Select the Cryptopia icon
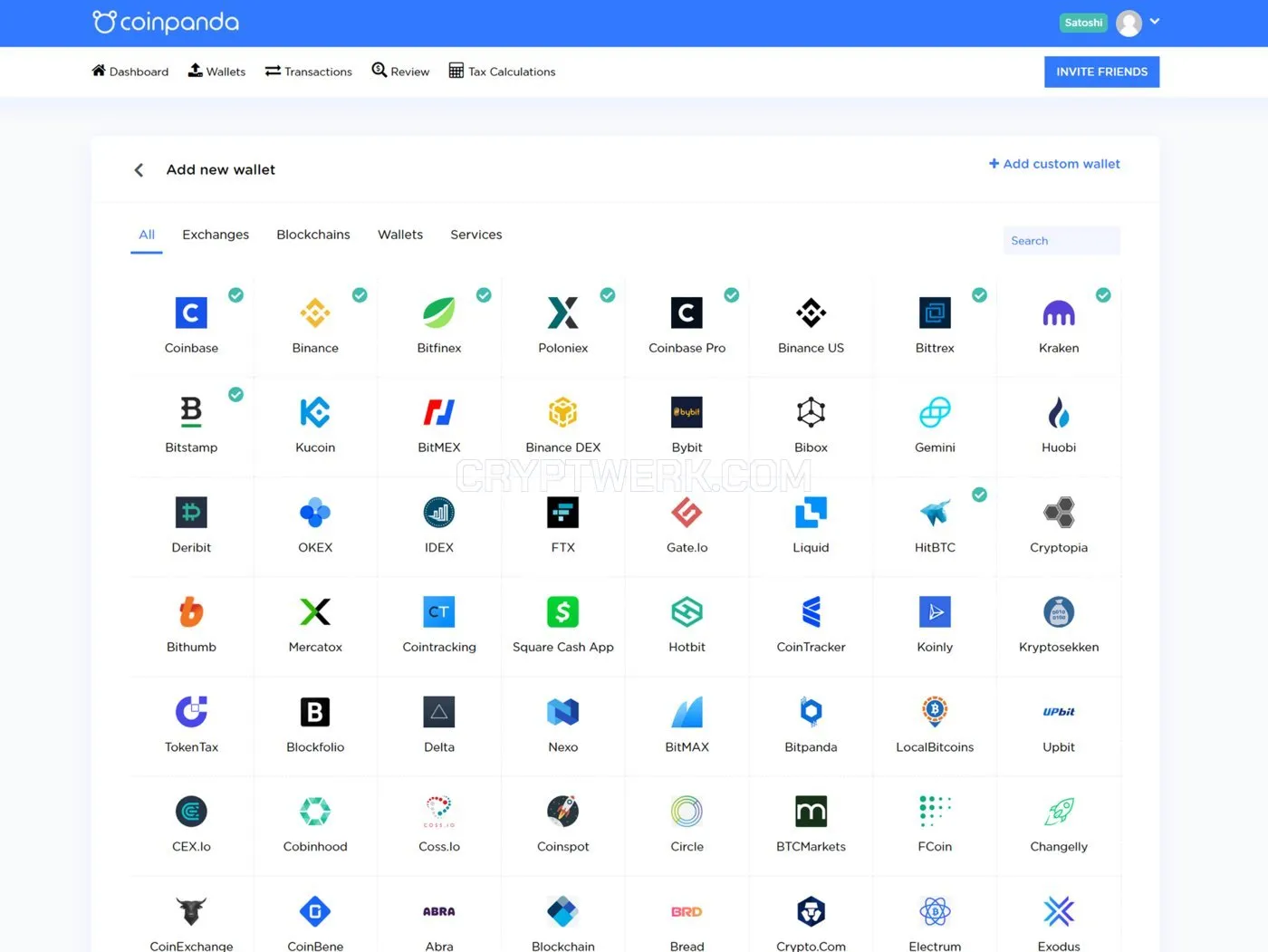 point(1059,513)
